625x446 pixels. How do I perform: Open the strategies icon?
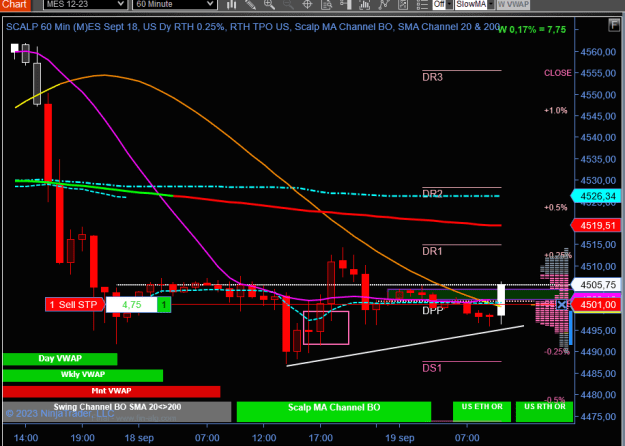coord(384,4)
